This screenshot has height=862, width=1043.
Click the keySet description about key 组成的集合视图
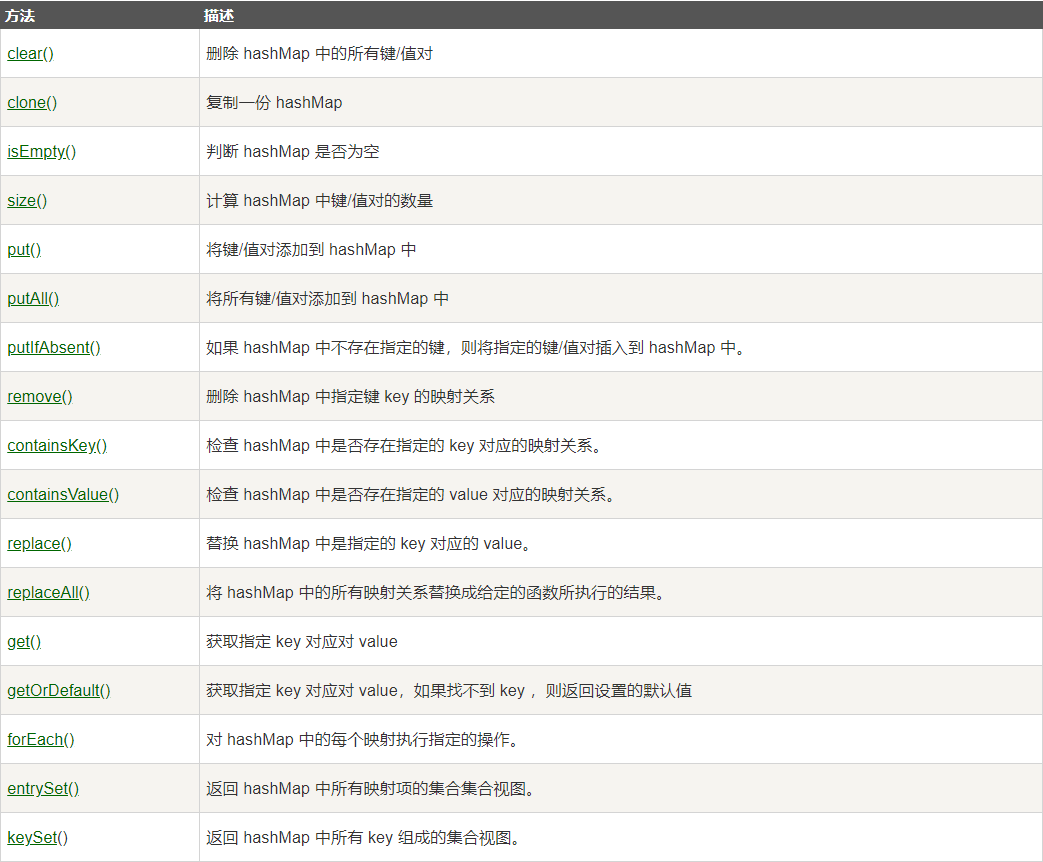click(x=363, y=837)
